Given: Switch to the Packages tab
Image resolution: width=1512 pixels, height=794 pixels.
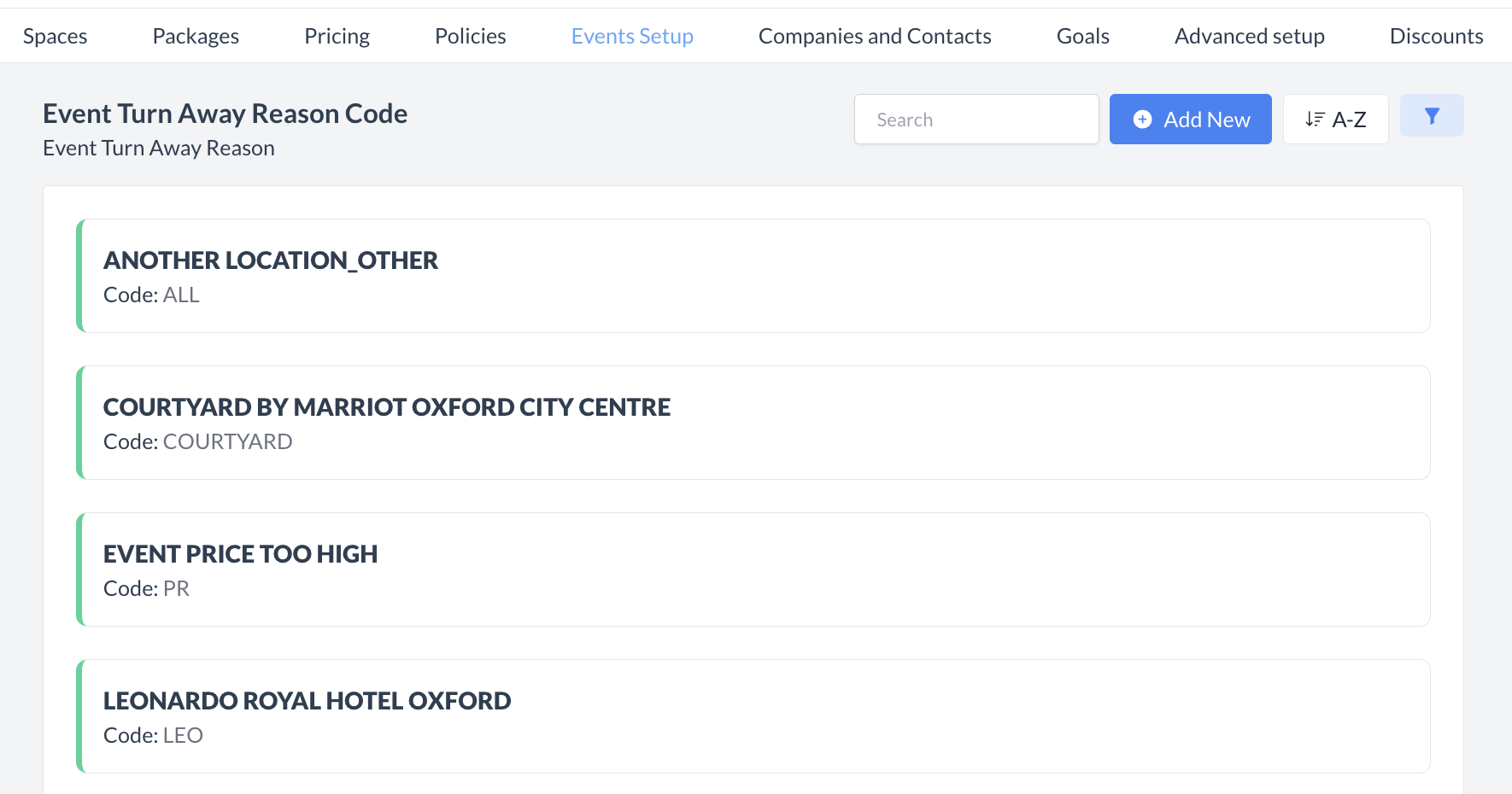Looking at the screenshot, I should pyautogui.click(x=196, y=36).
